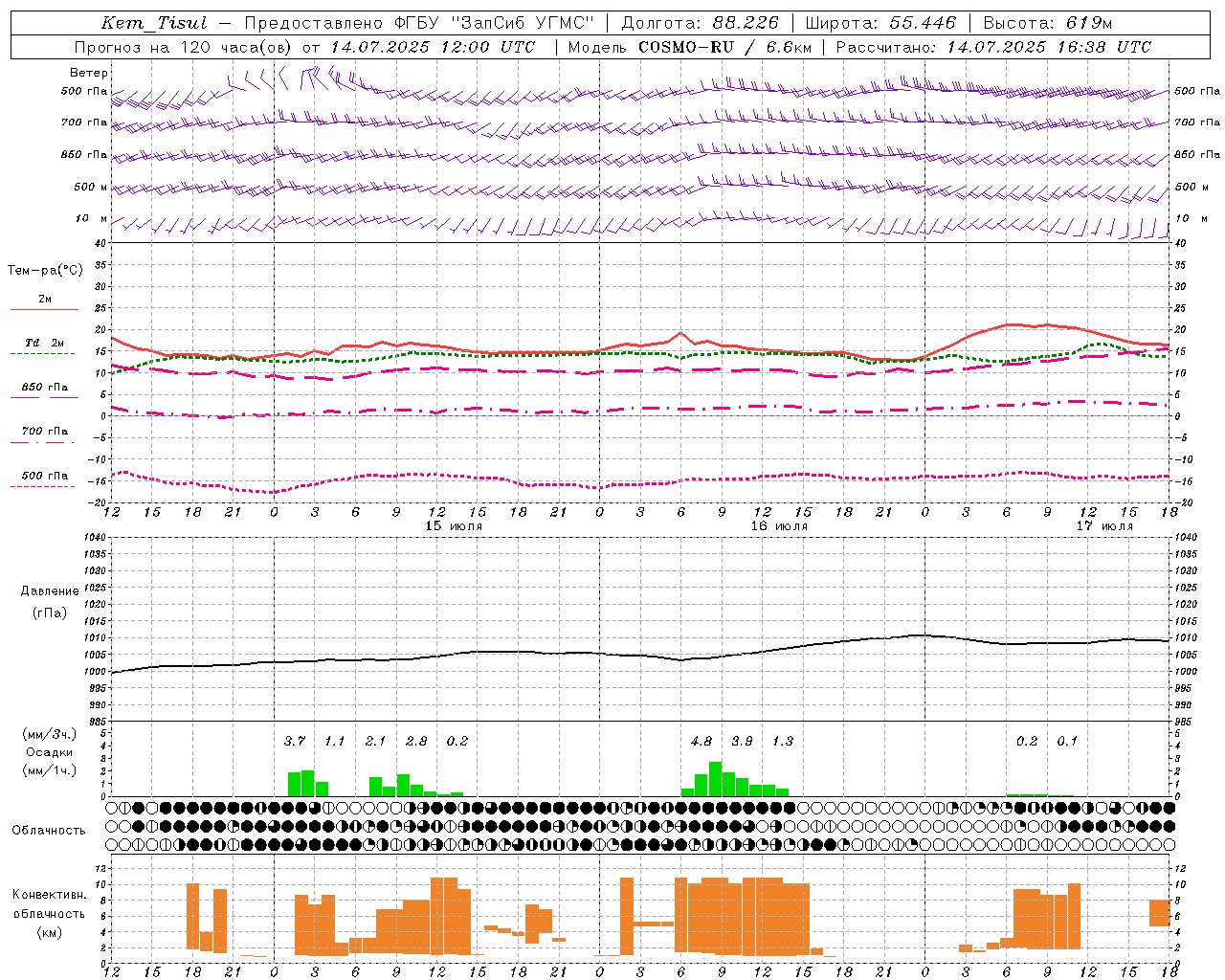Screen dimensions: 1225x980
Task: Click the station name Kem_Tisul
Action: pyautogui.click(x=154, y=23)
